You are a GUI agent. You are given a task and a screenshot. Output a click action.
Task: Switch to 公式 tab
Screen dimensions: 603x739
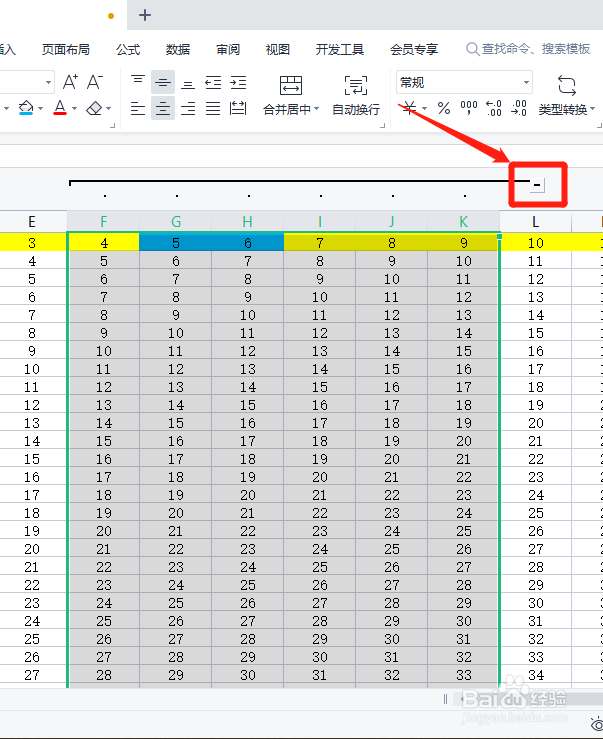(128, 49)
